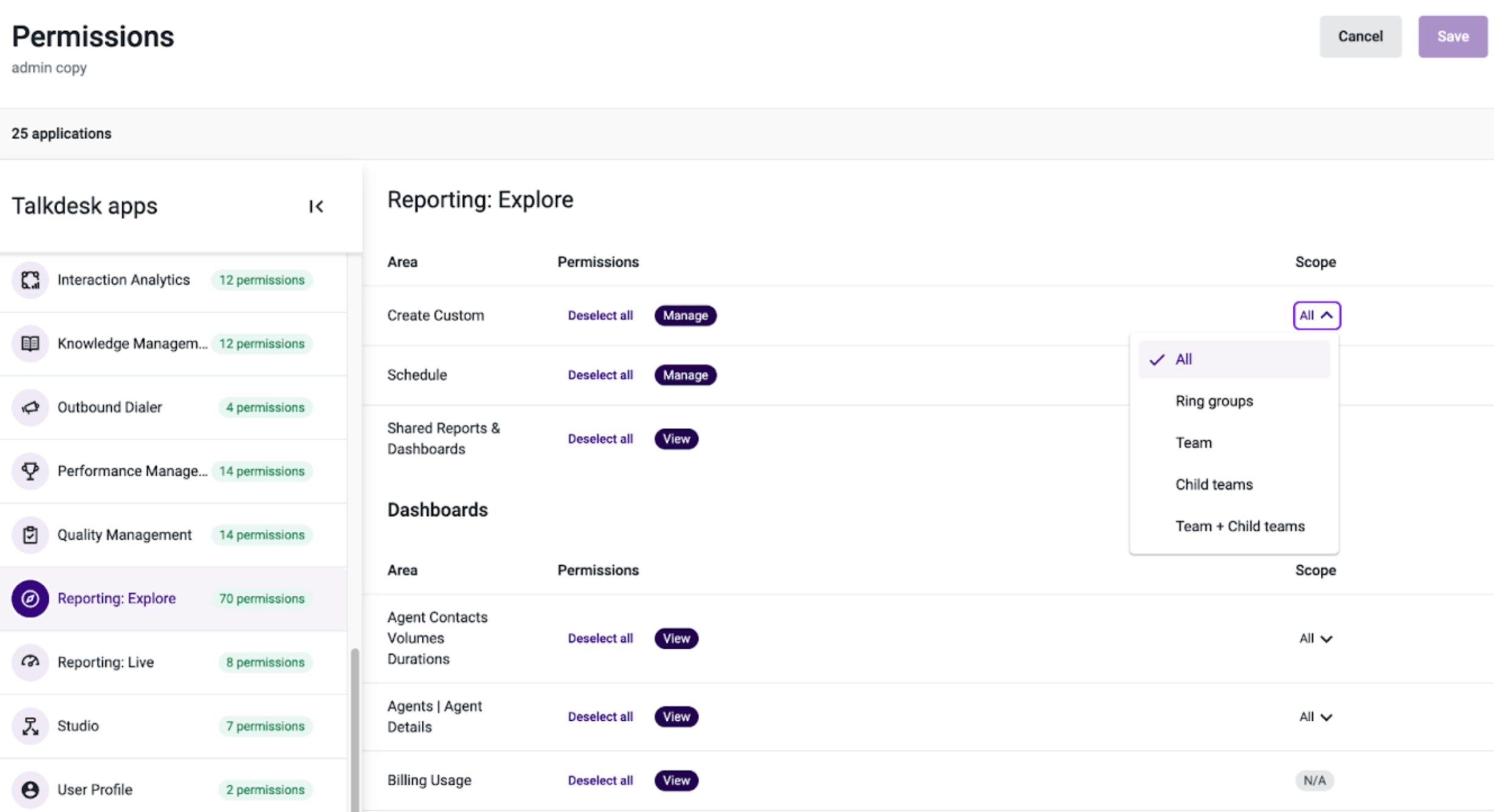This screenshot has width=1494, height=812.
Task: Toggle View permission for Billing Usage
Action: coord(676,780)
